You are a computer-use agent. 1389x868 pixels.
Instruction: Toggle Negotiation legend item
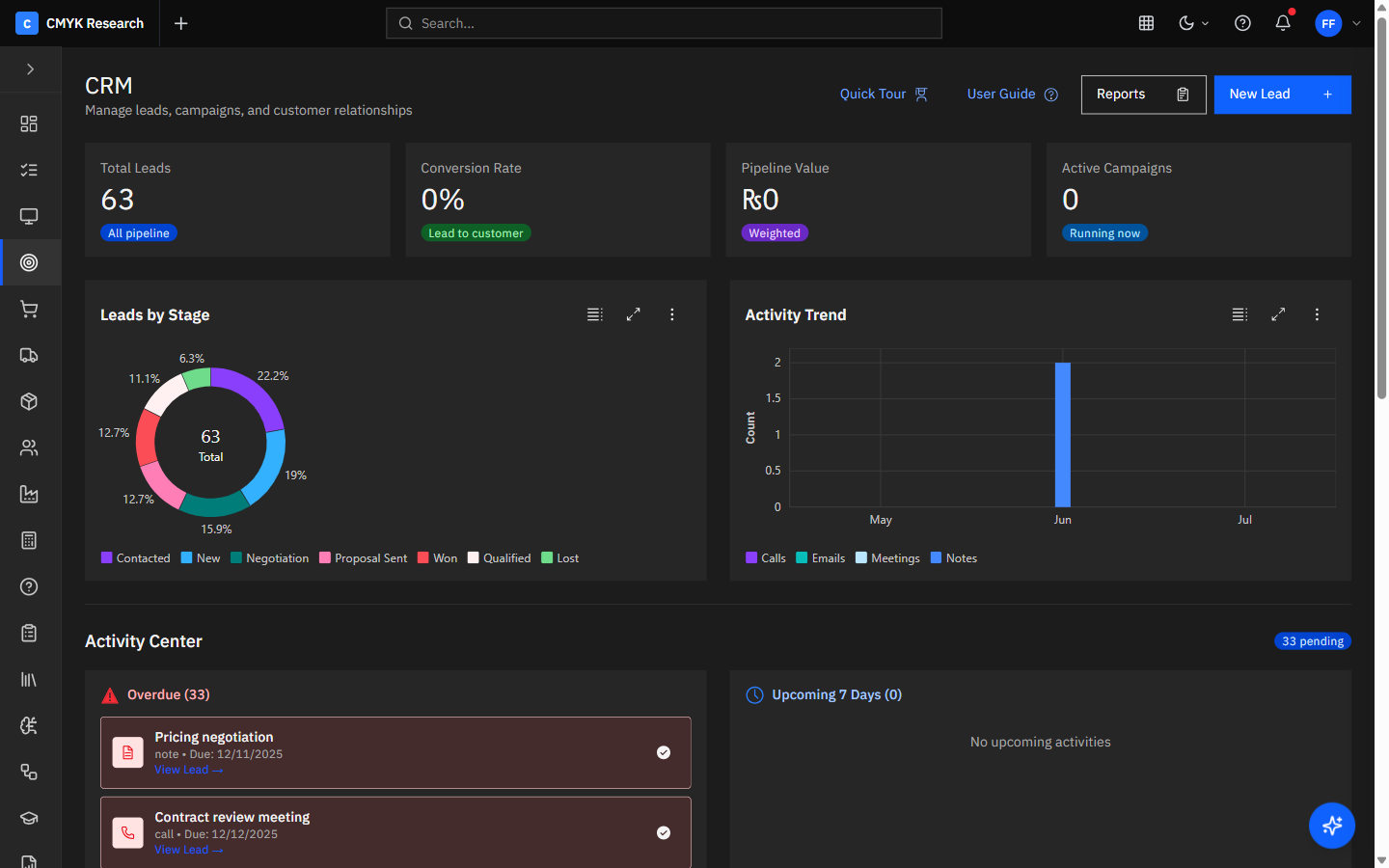point(270,558)
